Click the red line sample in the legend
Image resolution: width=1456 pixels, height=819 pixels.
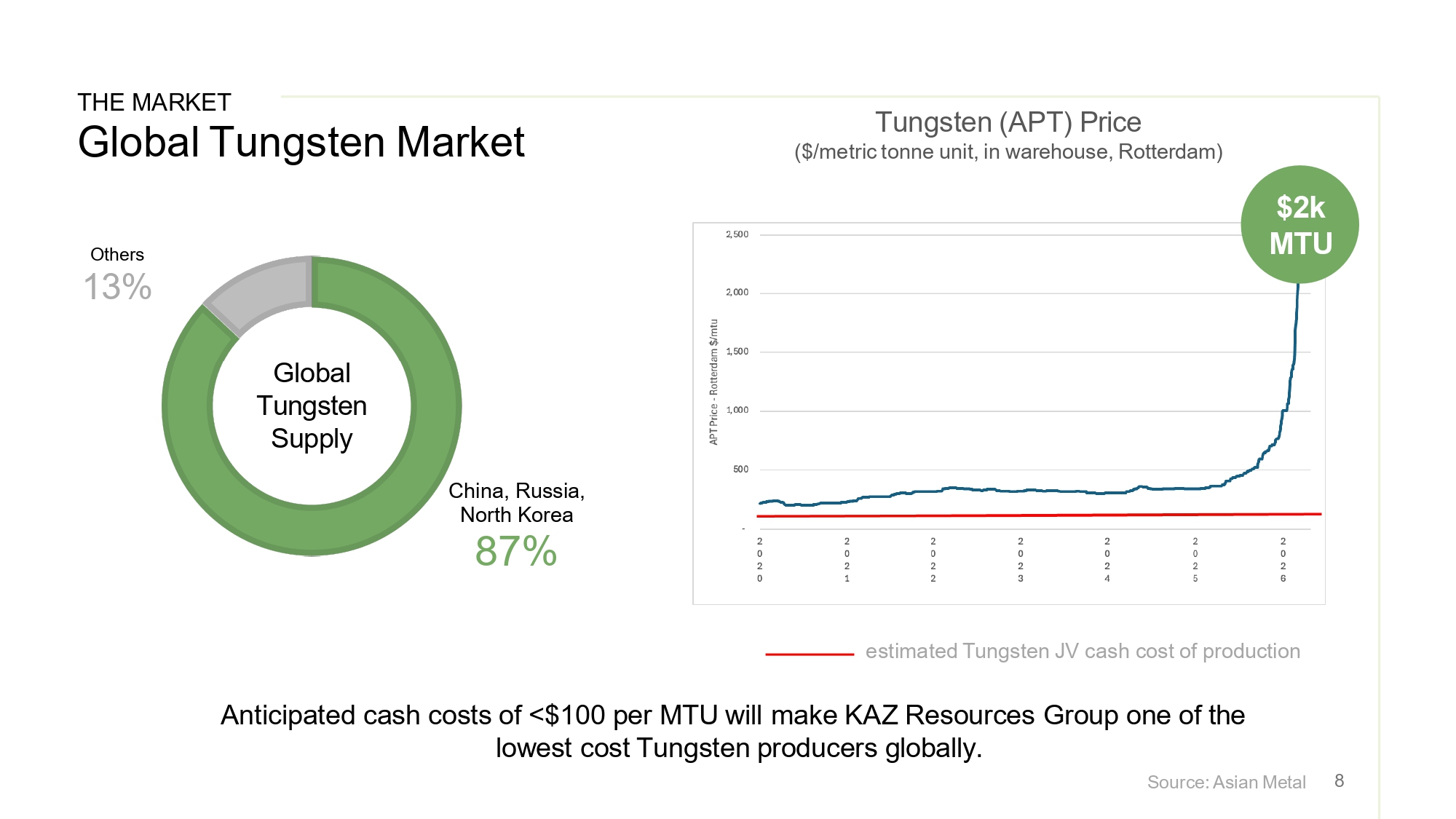pos(810,654)
